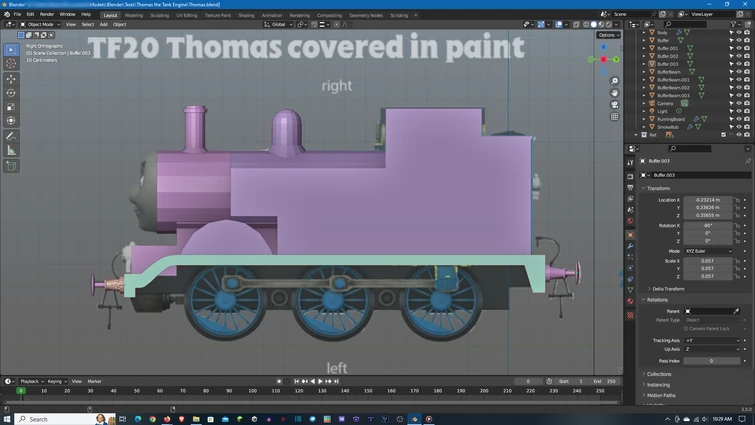Viewport: 755px width, 425px height.
Task: Activate the 3D Cursor tool
Action: [x=12, y=64]
